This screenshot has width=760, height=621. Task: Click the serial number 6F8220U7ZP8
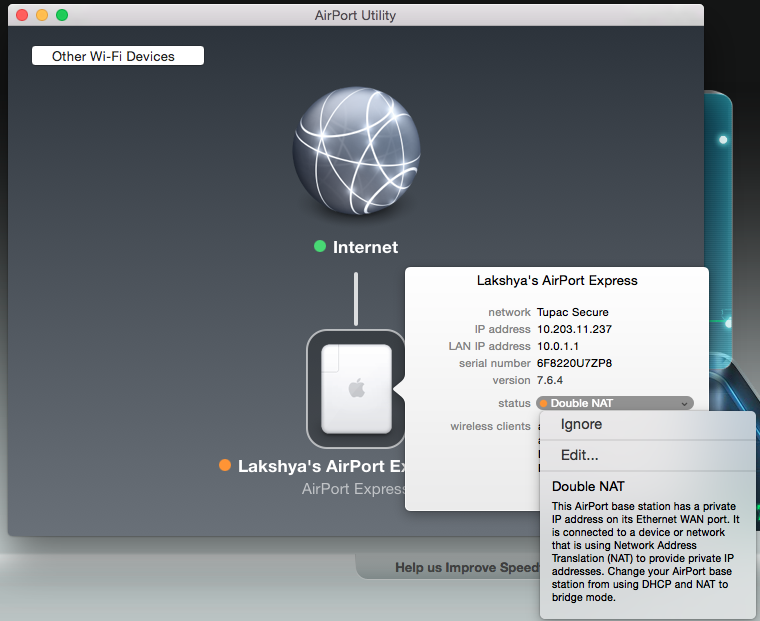point(574,363)
